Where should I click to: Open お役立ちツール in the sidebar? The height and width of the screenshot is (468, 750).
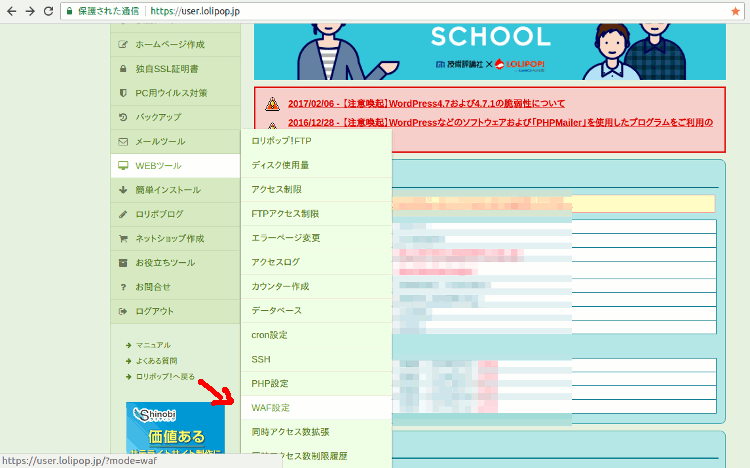(175, 263)
